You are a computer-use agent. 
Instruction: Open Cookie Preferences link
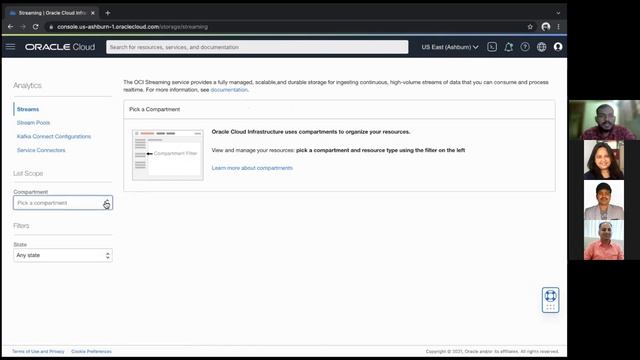[91, 351]
